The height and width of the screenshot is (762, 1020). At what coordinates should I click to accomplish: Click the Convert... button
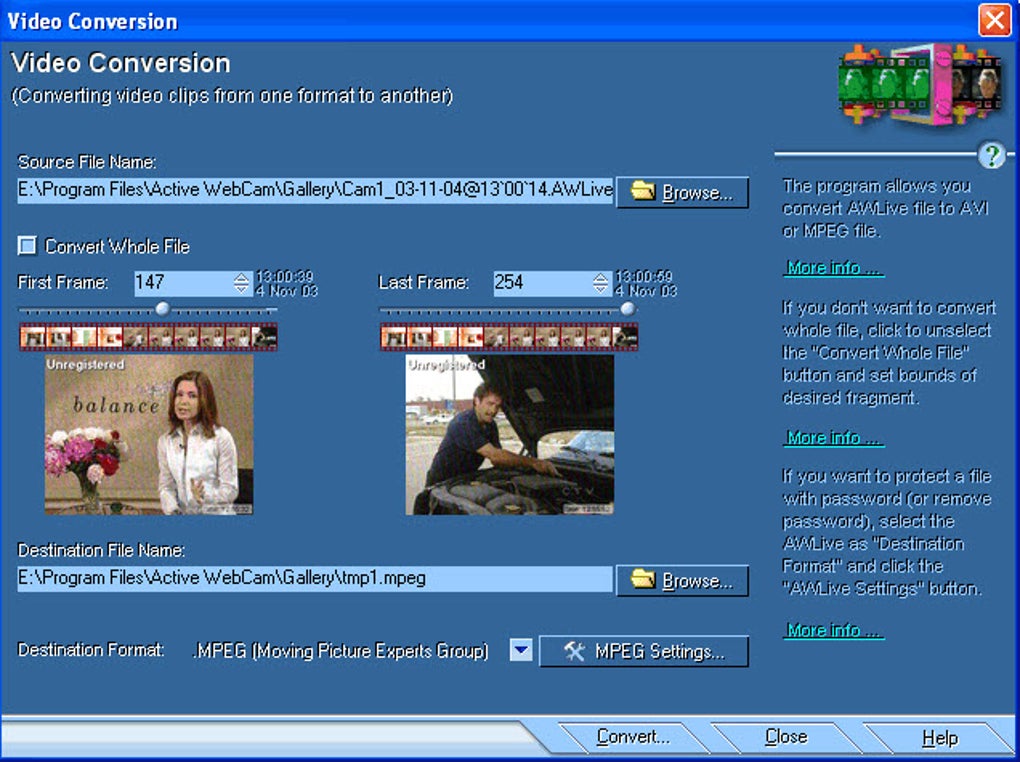[633, 737]
